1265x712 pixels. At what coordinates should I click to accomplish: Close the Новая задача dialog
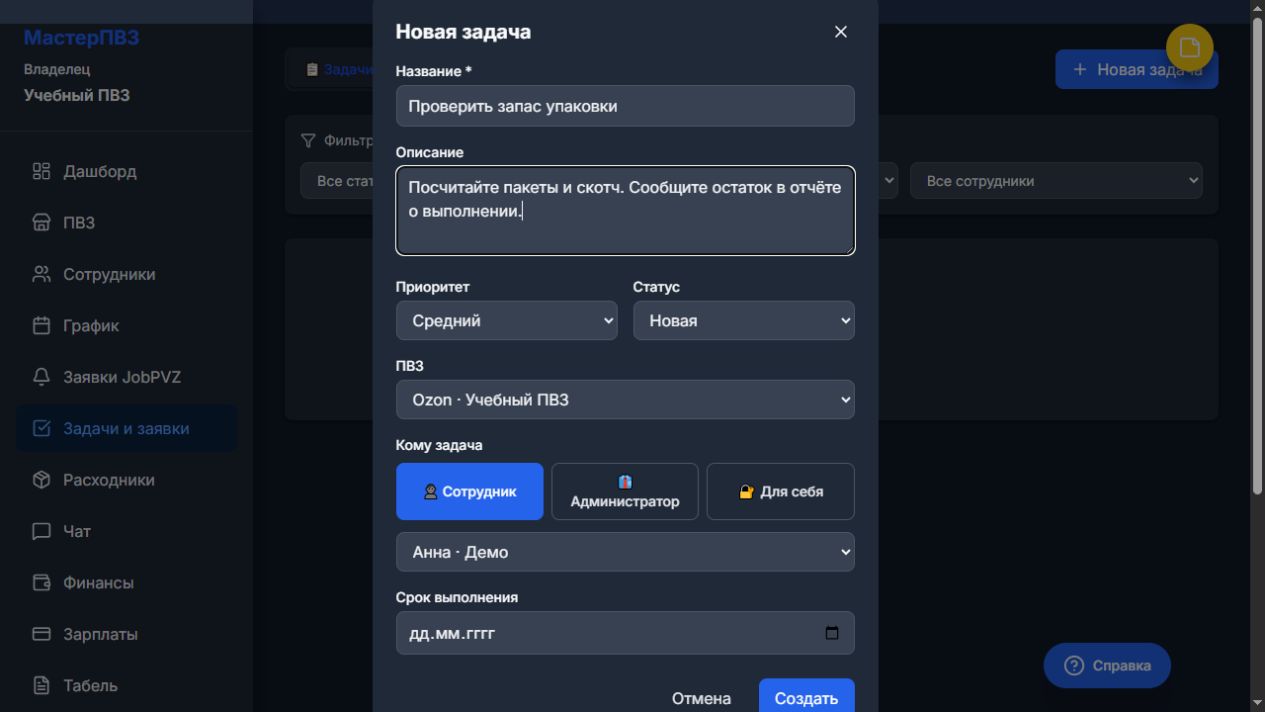840,32
